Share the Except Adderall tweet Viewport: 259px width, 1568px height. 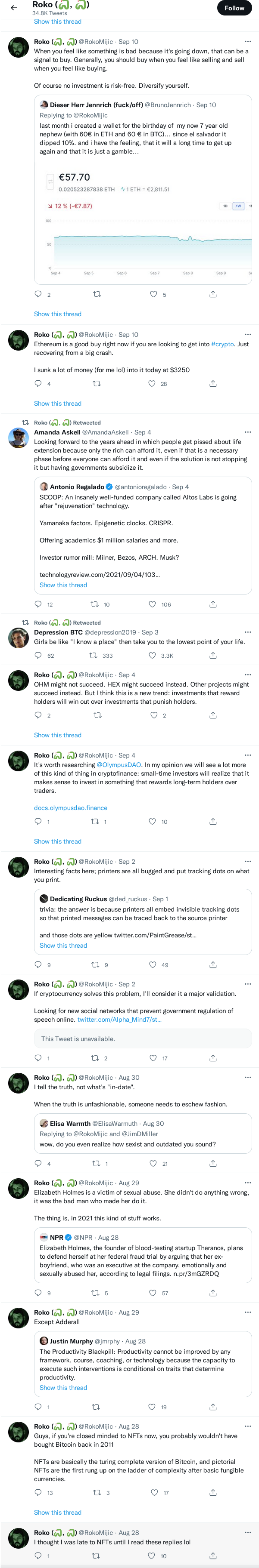click(213, 1407)
